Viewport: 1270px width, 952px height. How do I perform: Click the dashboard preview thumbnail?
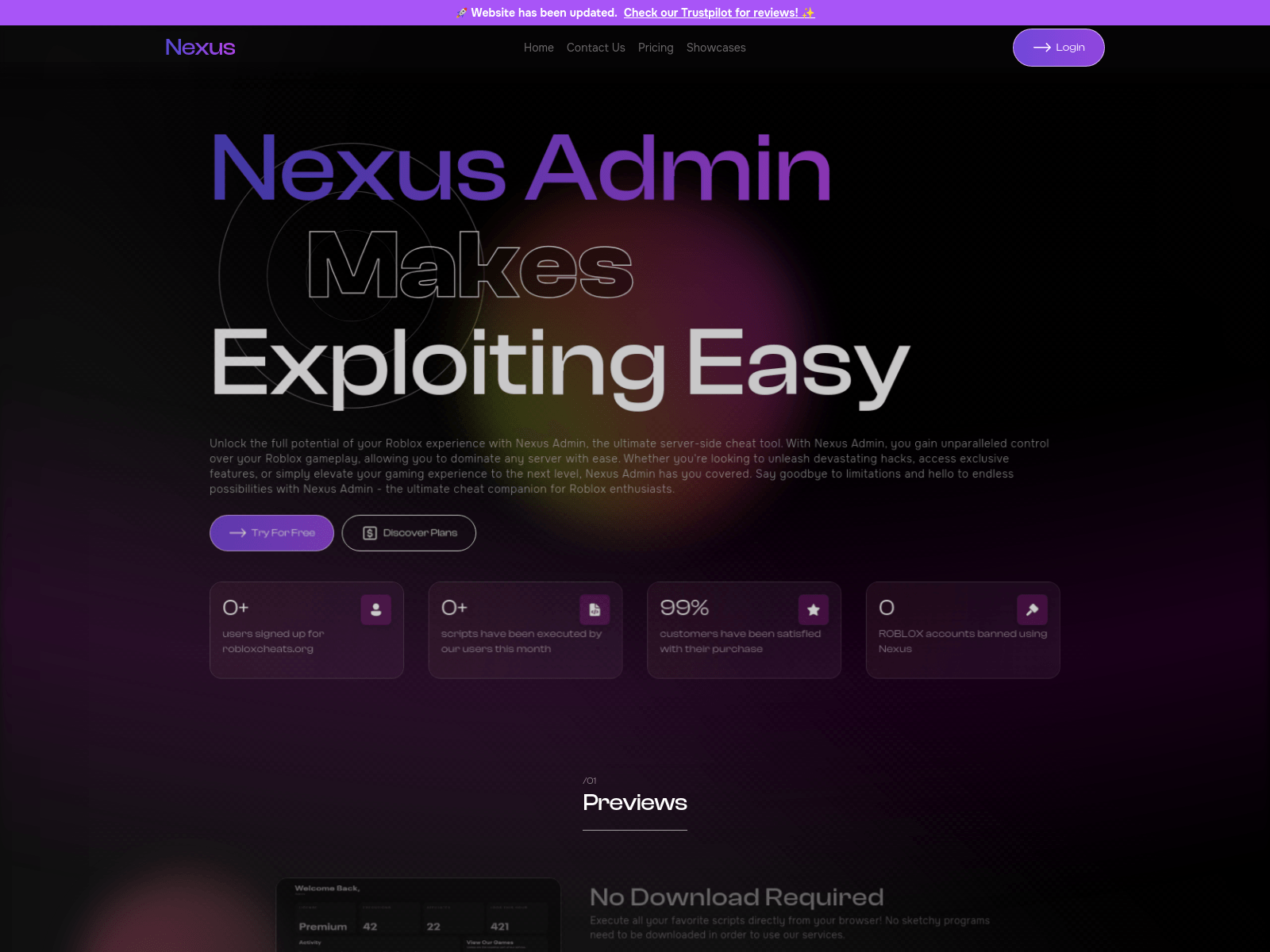coord(418,915)
